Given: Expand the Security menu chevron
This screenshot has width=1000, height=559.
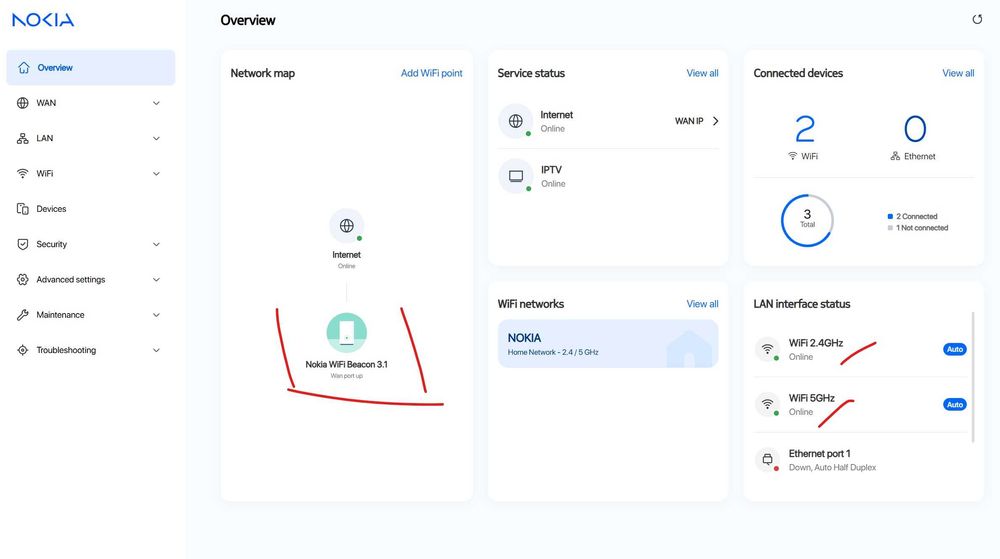Looking at the screenshot, I should tap(156, 244).
